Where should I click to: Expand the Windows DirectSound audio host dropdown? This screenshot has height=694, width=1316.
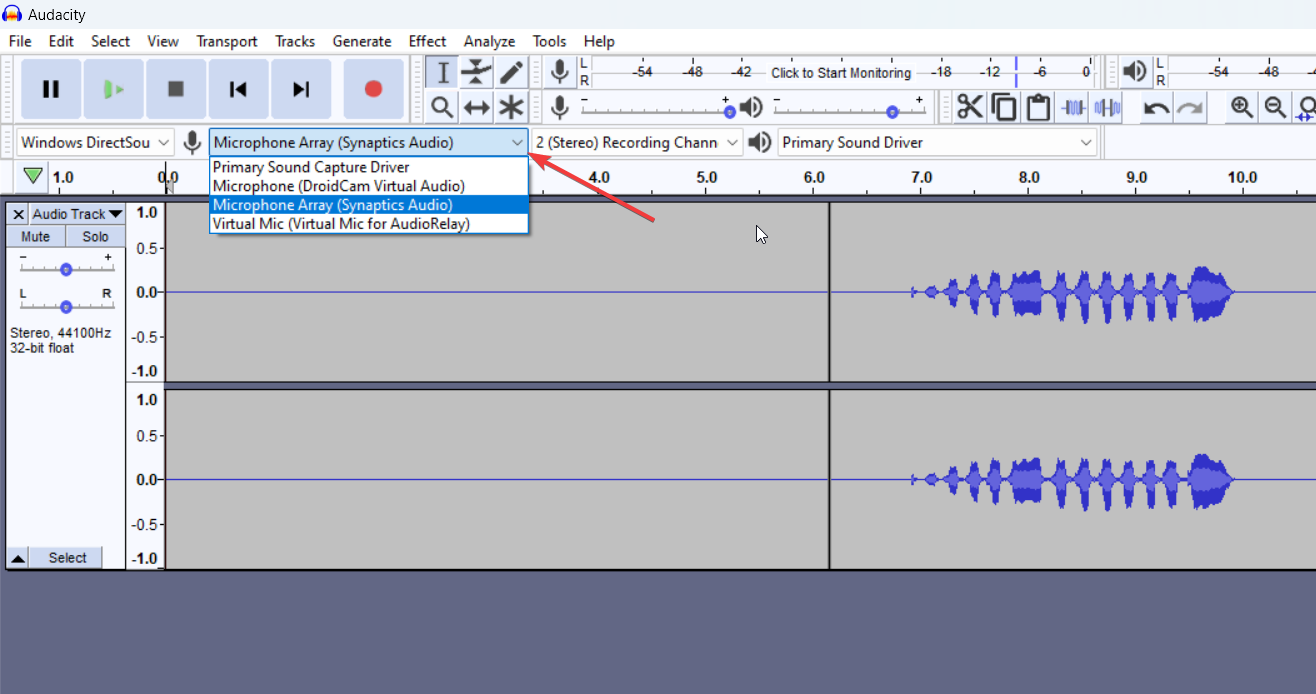pyautogui.click(x=96, y=142)
